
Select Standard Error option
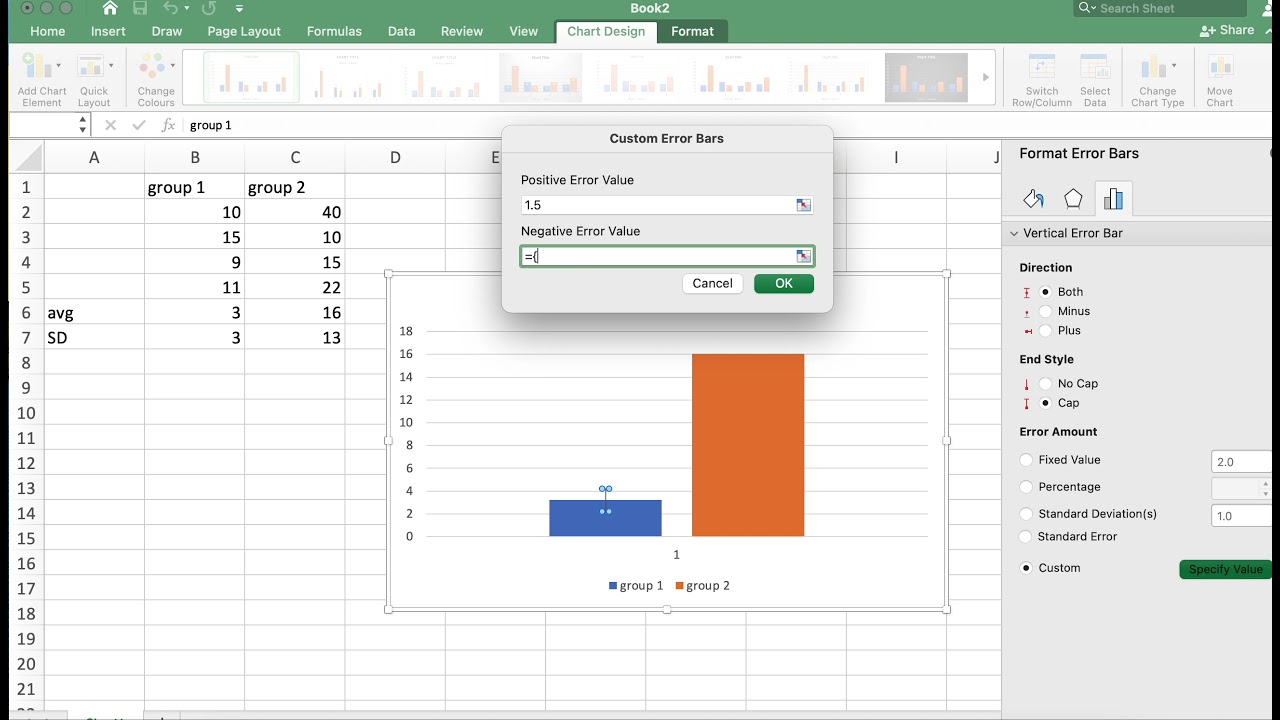[1026, 537]
